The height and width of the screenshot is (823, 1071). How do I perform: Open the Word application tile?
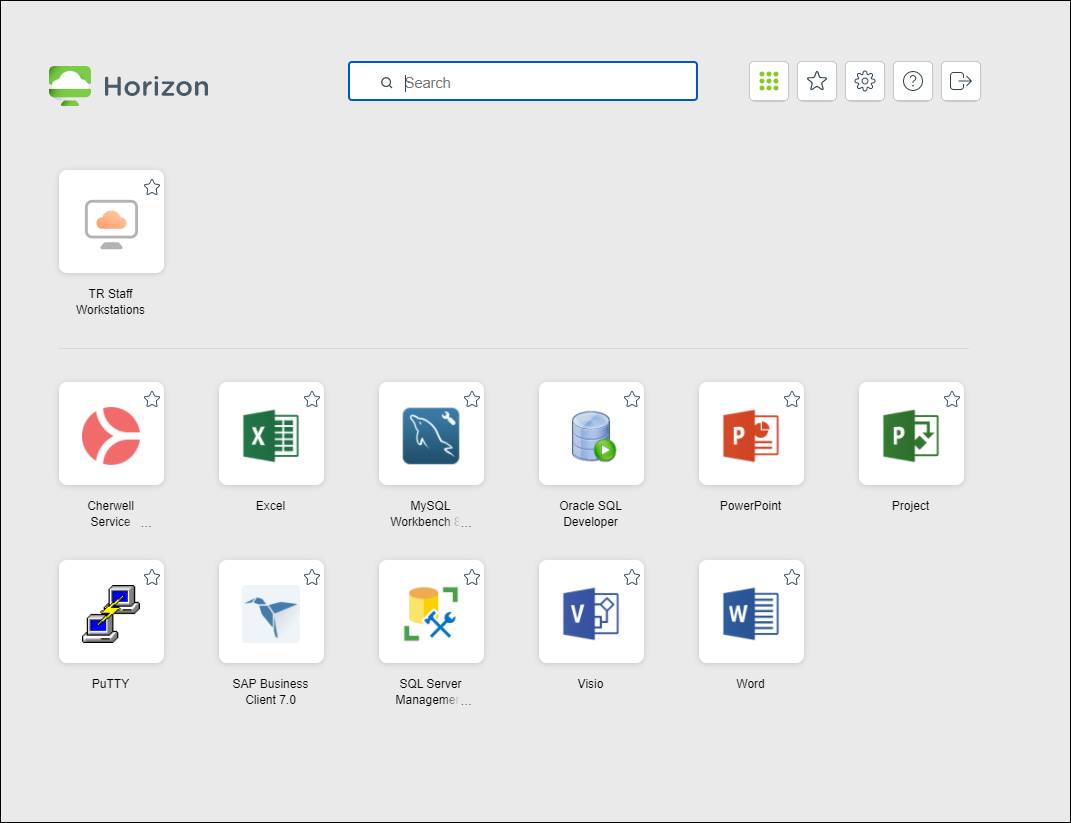751,611
